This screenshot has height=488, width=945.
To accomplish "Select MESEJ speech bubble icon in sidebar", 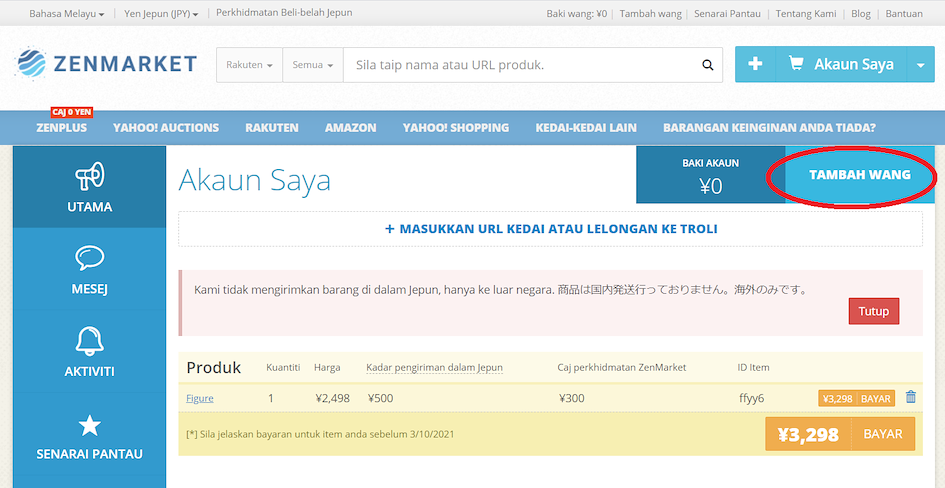I will (x=90, y=258).
